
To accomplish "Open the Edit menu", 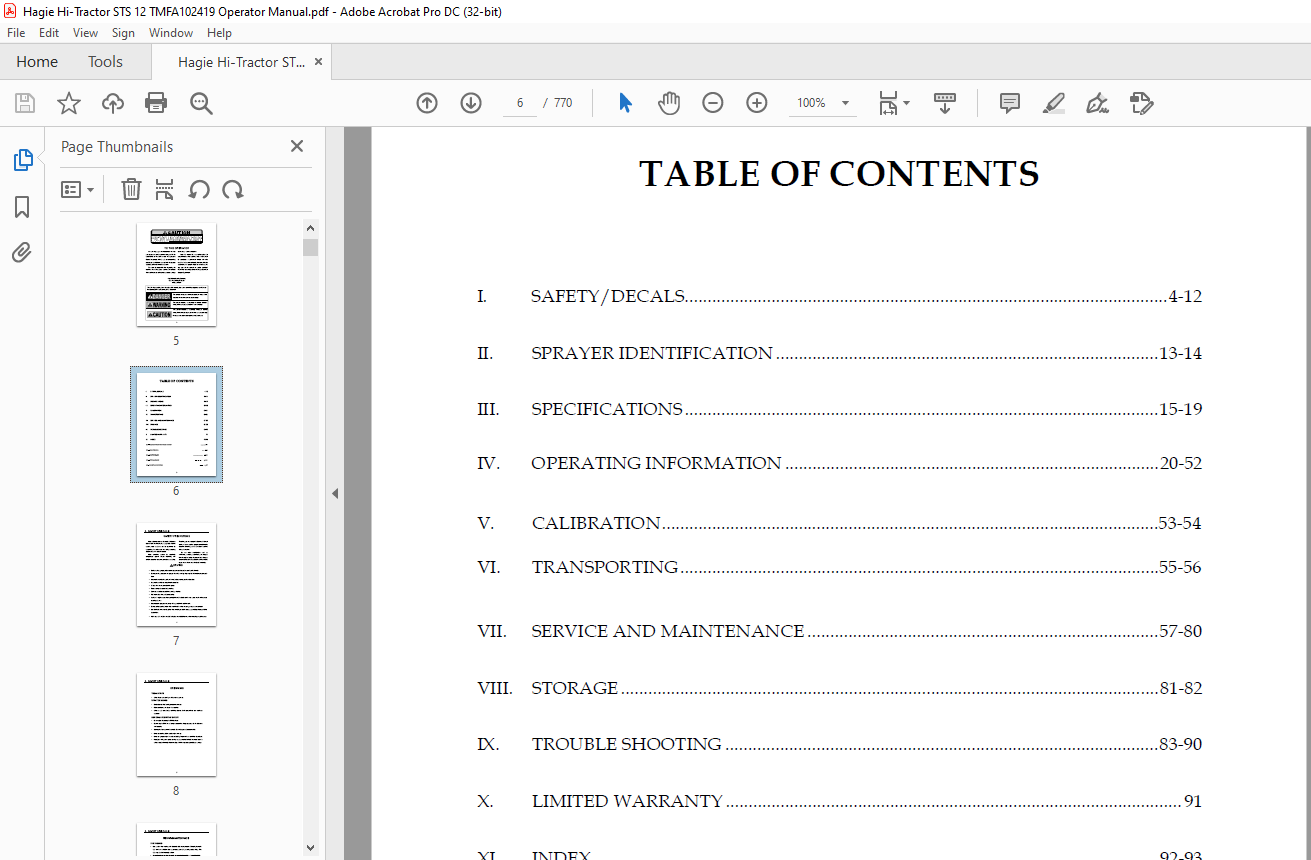I will coord(49,33).
